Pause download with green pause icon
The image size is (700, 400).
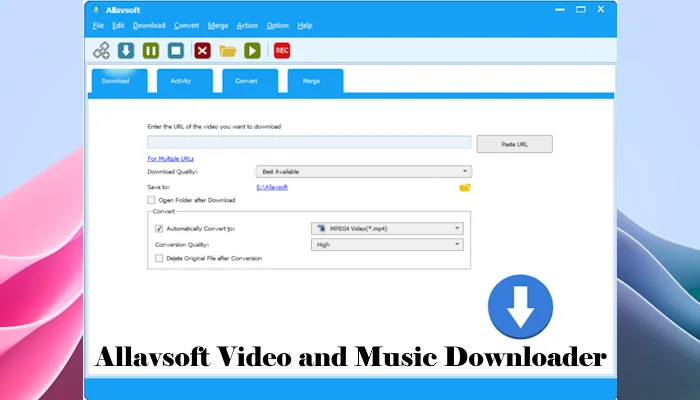click(x=151, y=50)
